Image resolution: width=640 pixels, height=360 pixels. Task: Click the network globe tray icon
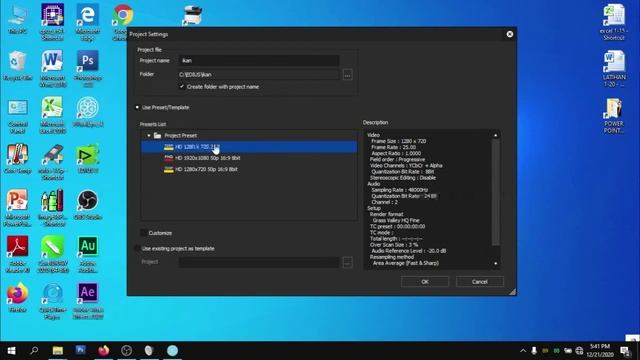click(x=579, y=351)
